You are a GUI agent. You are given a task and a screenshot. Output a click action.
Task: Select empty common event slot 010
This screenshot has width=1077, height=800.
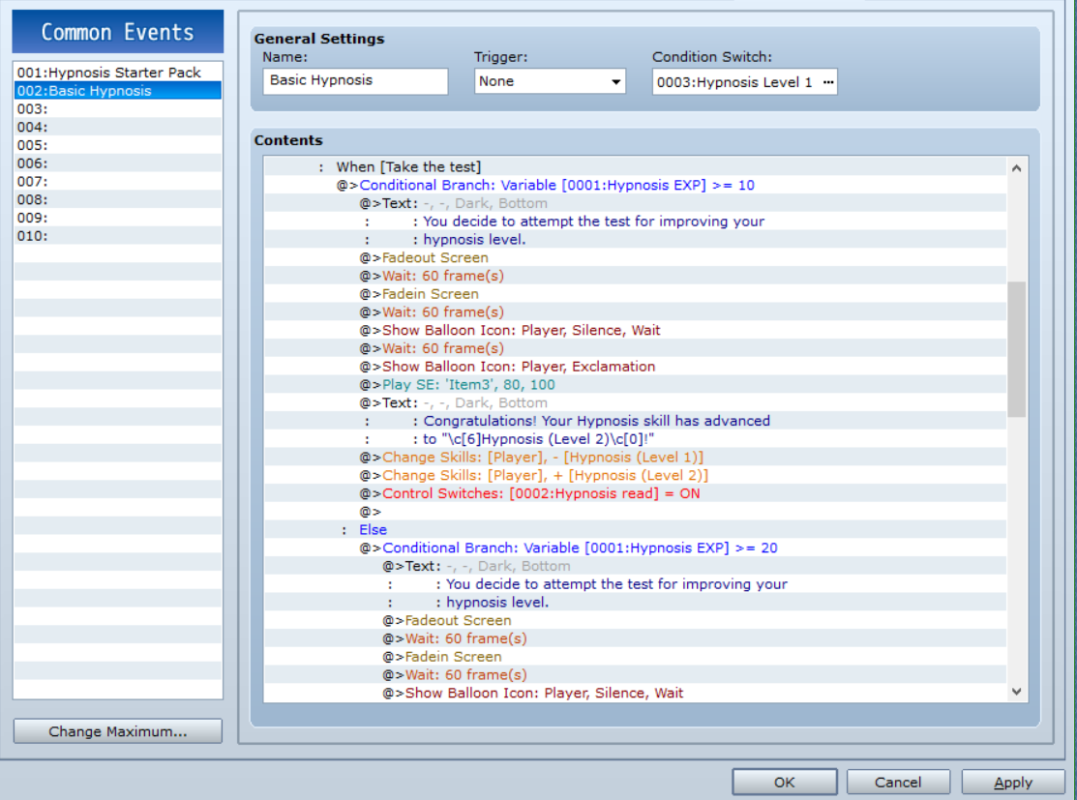[118, 236]
